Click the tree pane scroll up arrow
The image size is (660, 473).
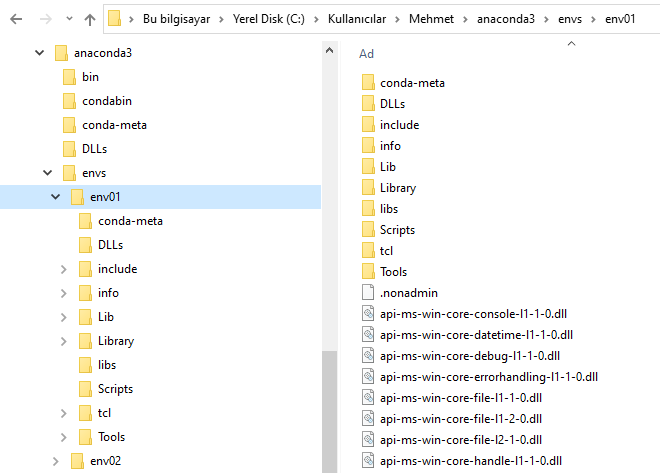click(330, 50)
